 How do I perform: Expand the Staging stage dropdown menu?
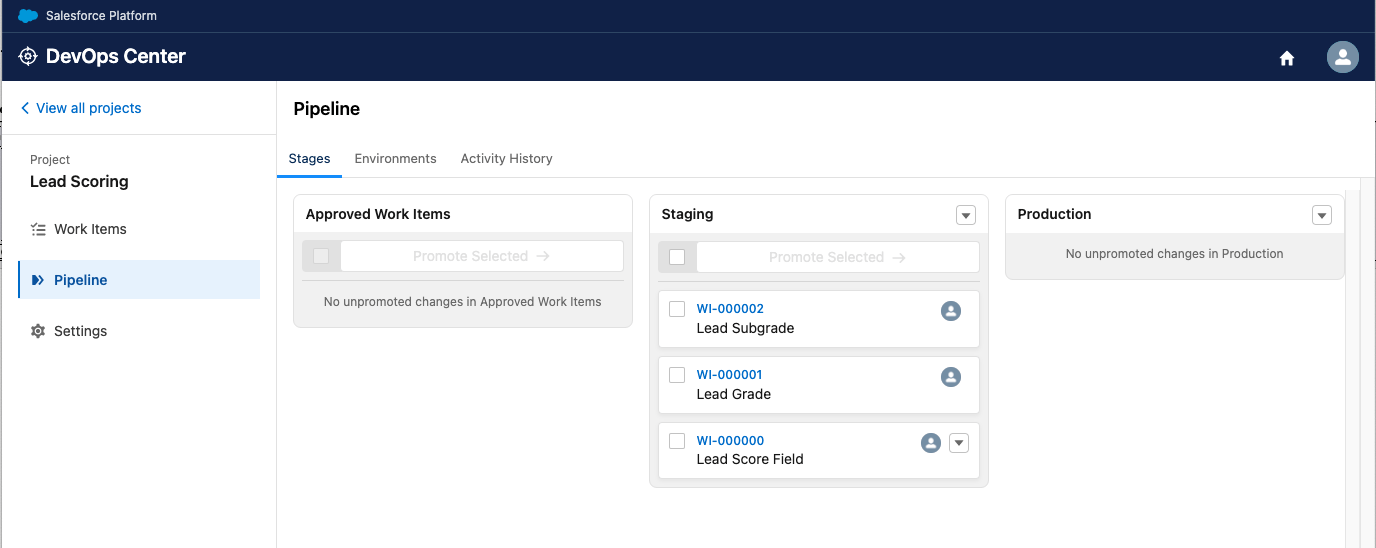965,215
